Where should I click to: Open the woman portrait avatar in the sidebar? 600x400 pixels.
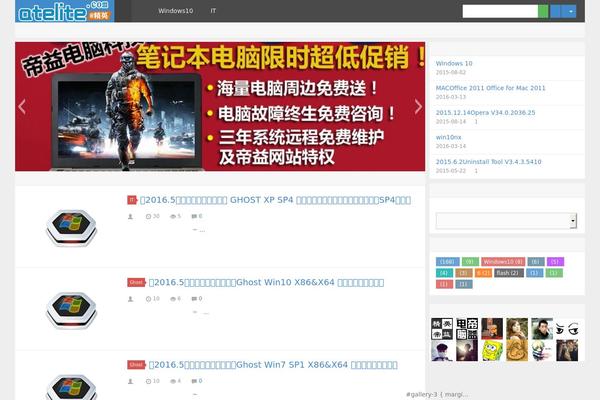click(517, 329)
